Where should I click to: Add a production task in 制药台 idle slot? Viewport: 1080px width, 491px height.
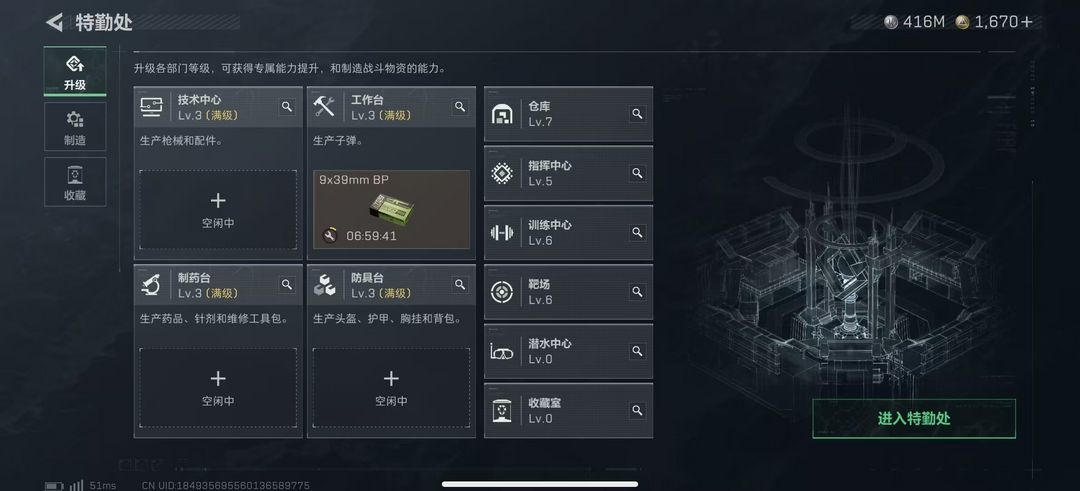218,388
